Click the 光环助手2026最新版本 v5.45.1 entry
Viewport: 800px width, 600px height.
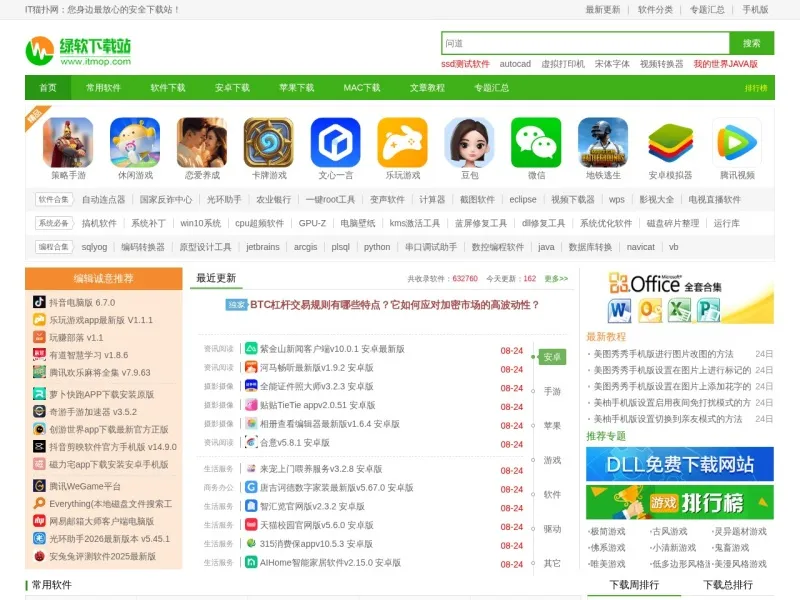click(x=109, y=538)
